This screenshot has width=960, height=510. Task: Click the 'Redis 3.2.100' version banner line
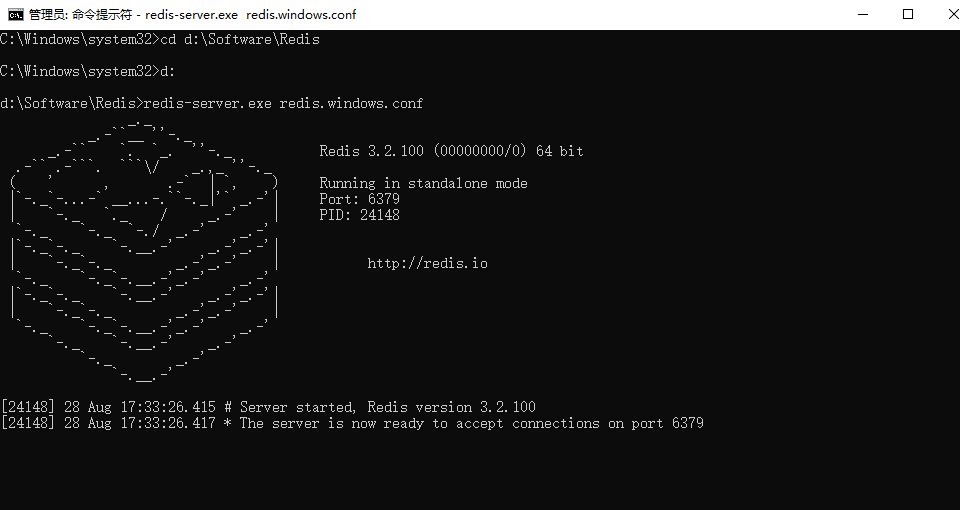[x=451, y=151]
